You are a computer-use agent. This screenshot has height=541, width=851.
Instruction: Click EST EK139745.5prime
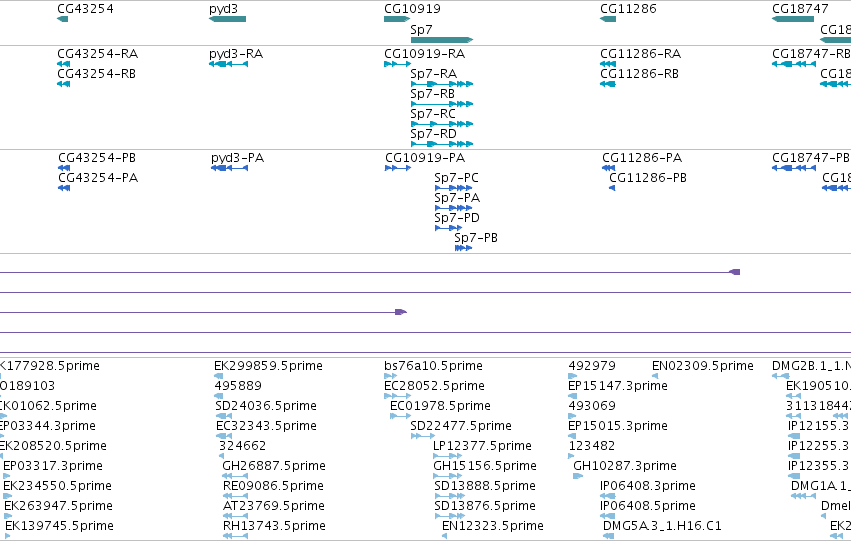tap(60, 527)
